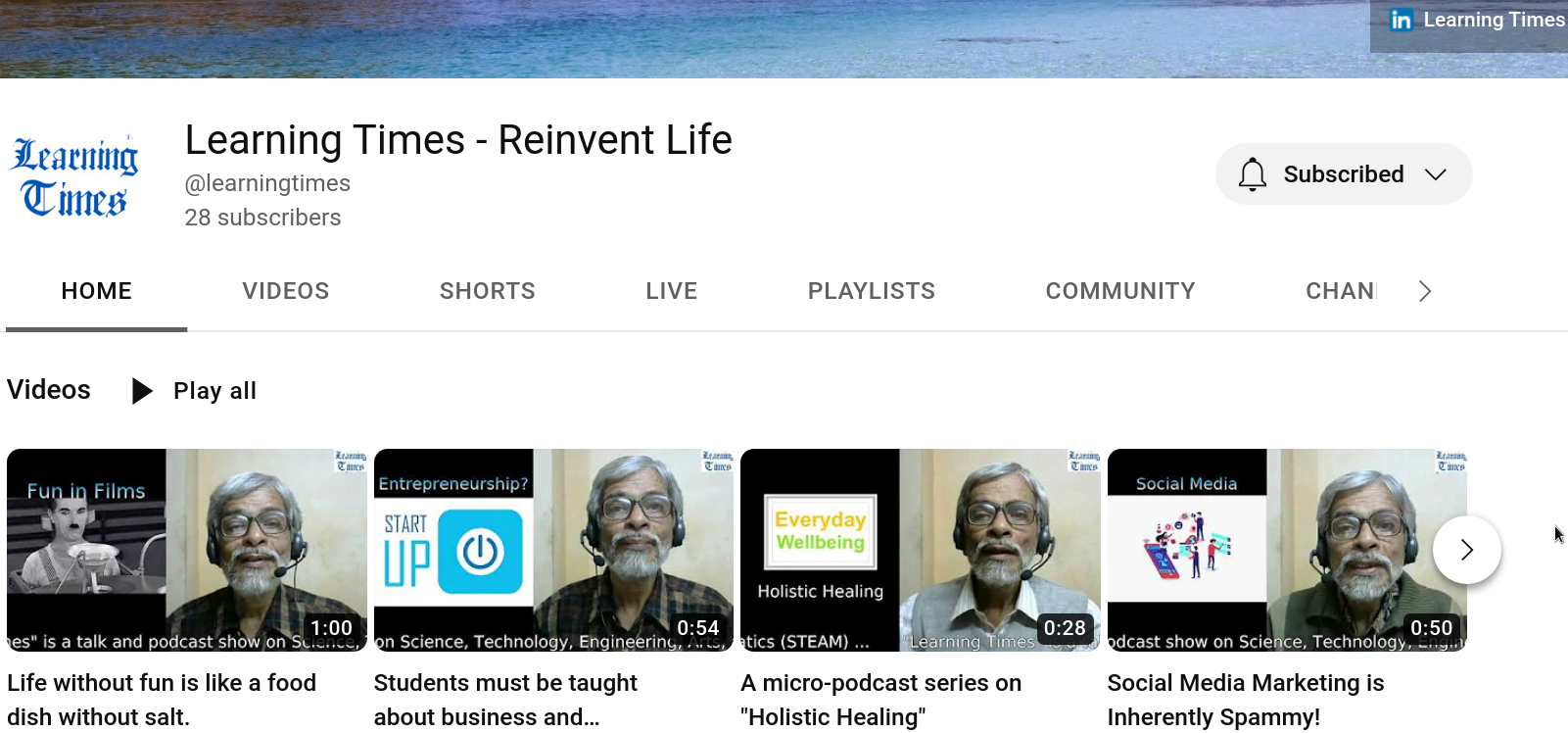1568x733 pixels.
Task: Select the COMMUNITY tab
Action: [1120, 291]
